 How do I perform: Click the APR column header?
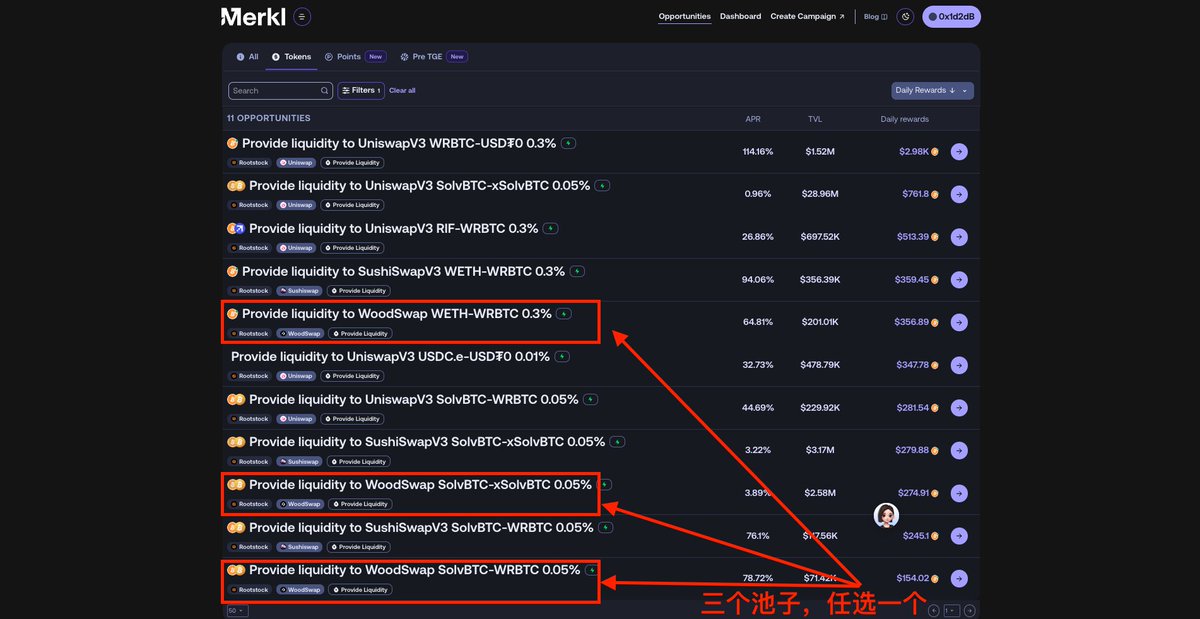753,119
